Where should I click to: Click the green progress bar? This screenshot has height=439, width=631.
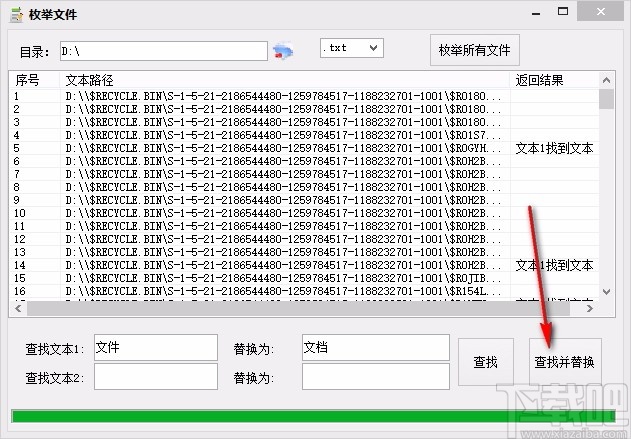pos(313,416)
